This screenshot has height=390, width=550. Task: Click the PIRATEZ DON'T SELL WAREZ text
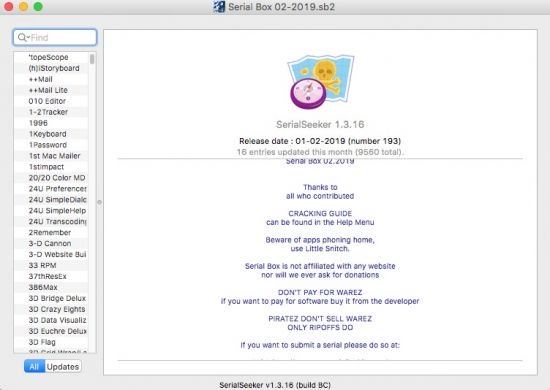point(320,318)
